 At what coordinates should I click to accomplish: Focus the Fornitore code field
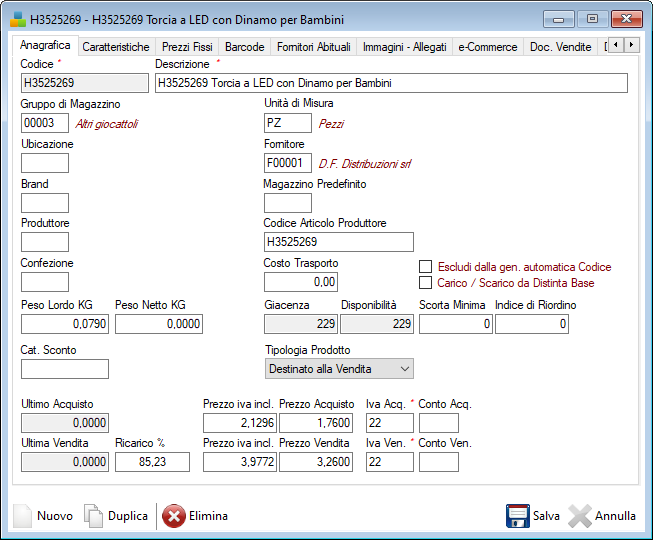(288, 164)
